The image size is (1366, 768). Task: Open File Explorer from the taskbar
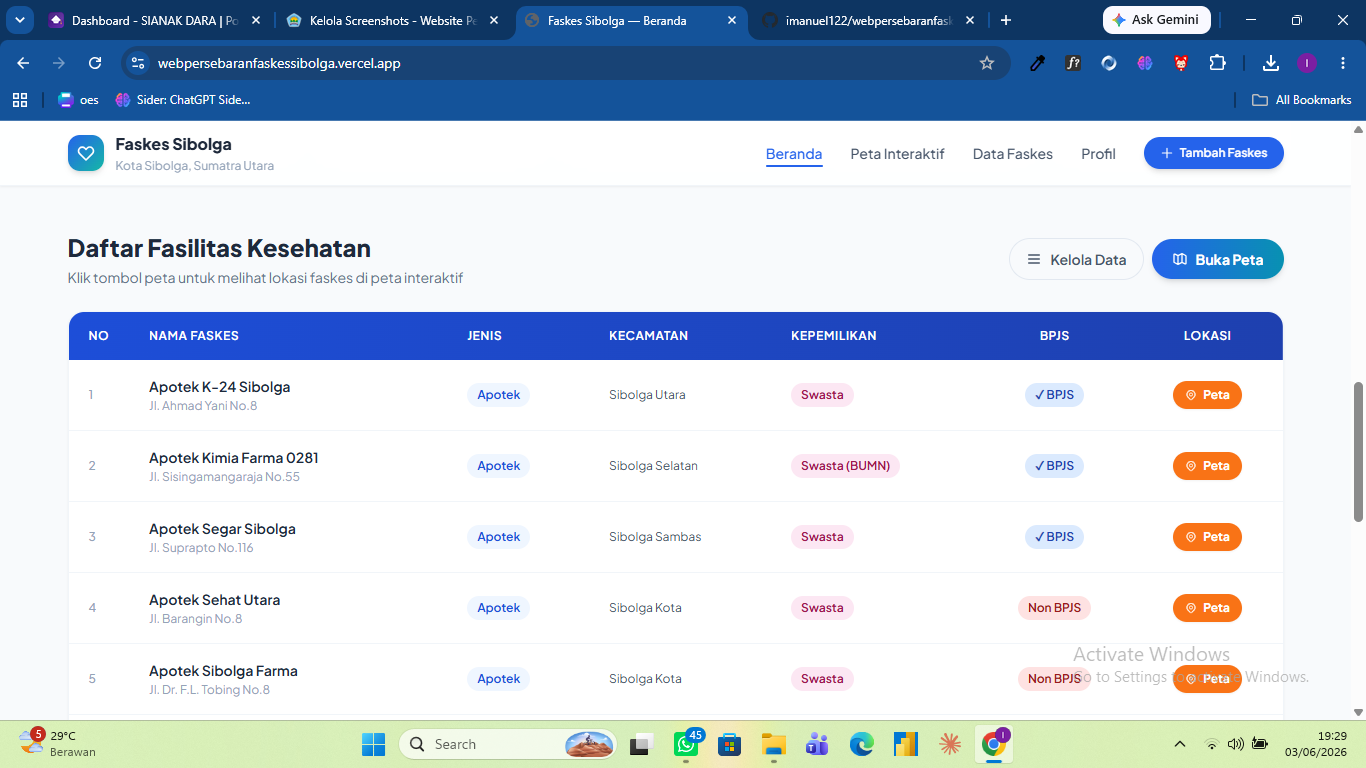pyautogui.click(x=773, y=744)
